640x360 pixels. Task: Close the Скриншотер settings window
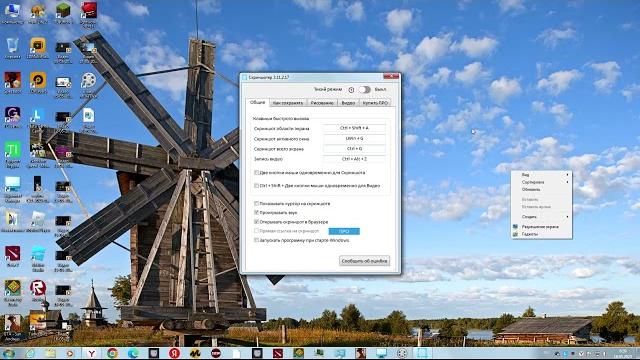point(391,76)
